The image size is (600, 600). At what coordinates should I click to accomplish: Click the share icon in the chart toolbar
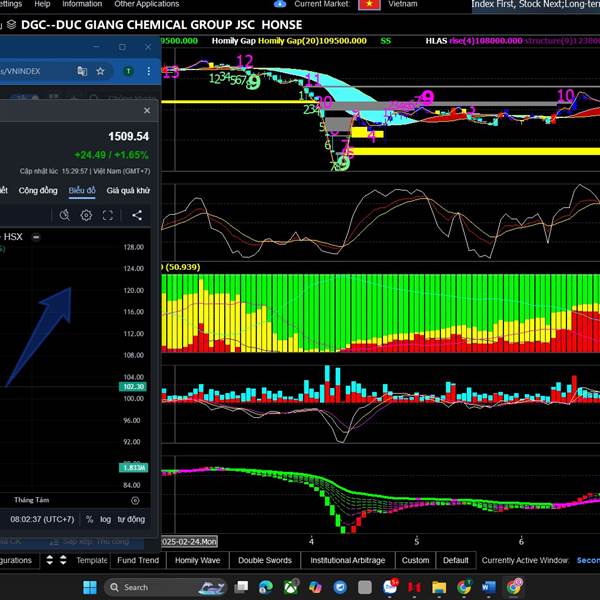click(x=137, y=215)
